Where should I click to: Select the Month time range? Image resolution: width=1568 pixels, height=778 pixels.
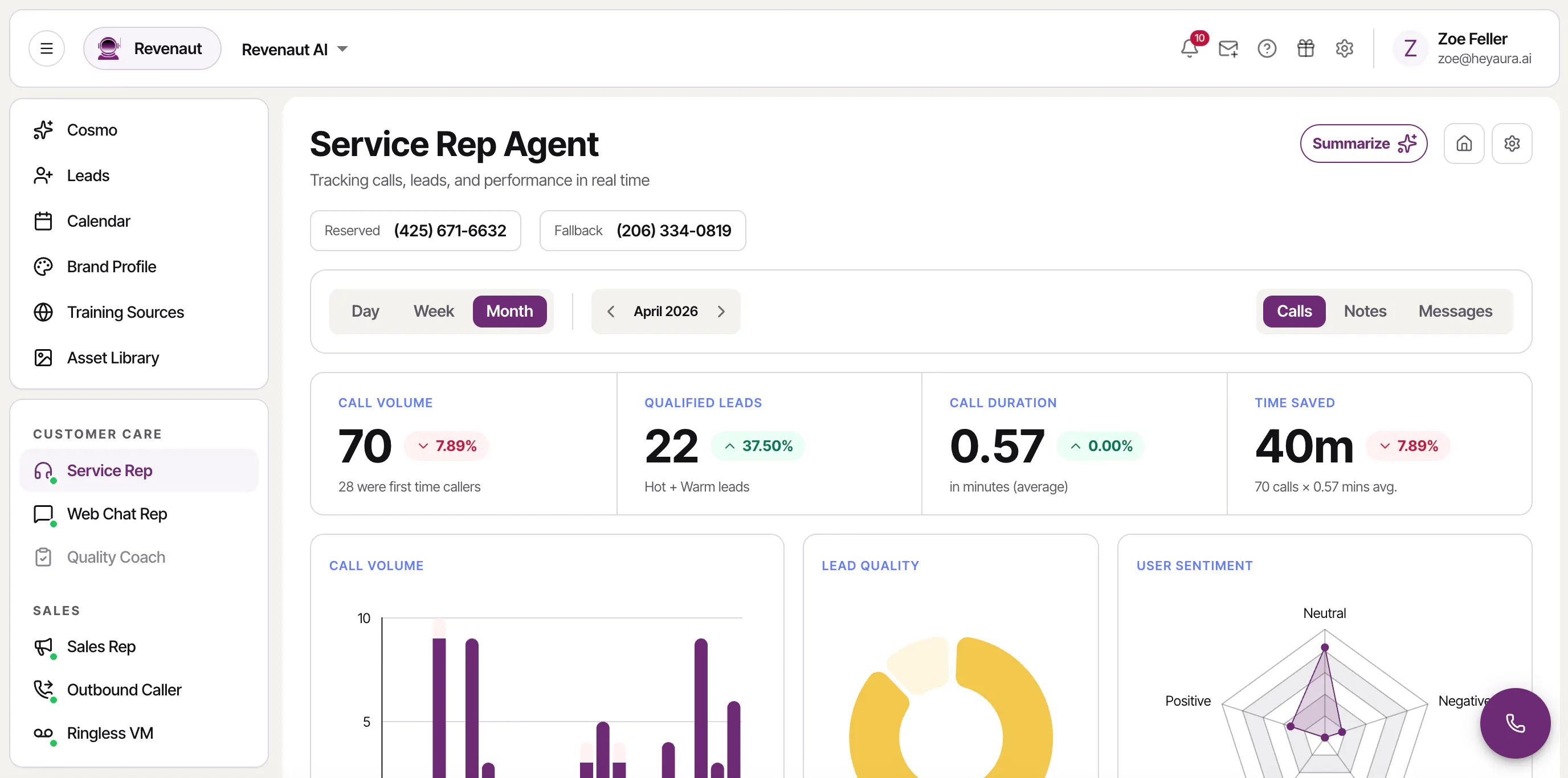pyautogui.click(x=509, y=311)
